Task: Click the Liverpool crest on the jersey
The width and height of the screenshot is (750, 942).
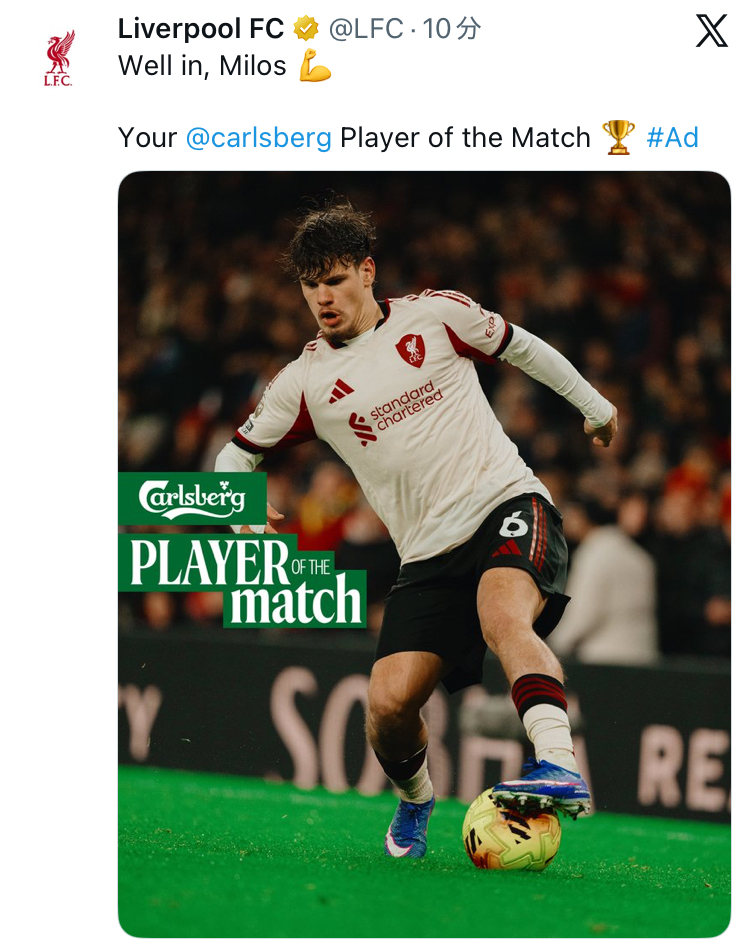Action: [410, 349]
